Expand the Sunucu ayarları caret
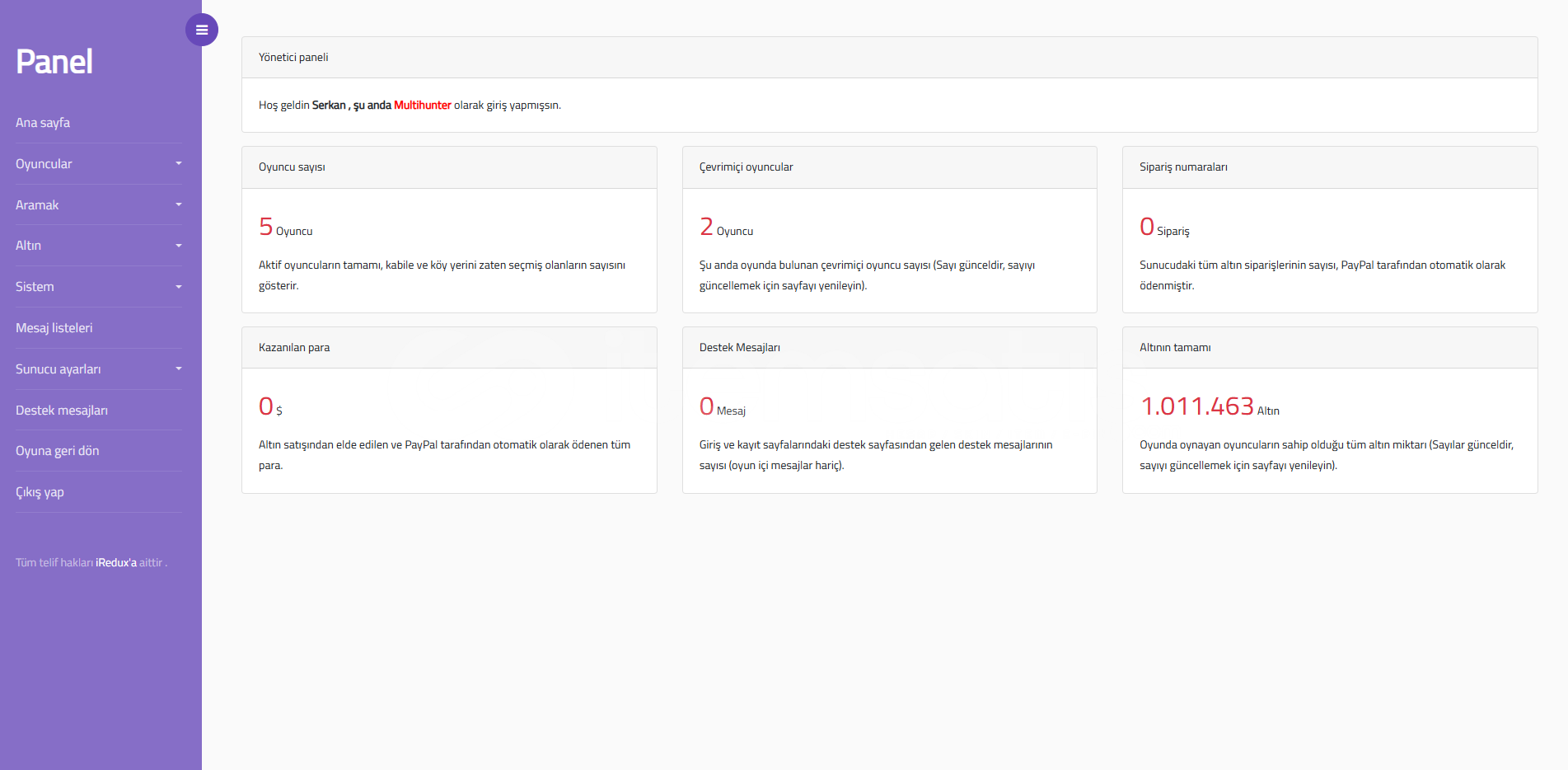 178,369
